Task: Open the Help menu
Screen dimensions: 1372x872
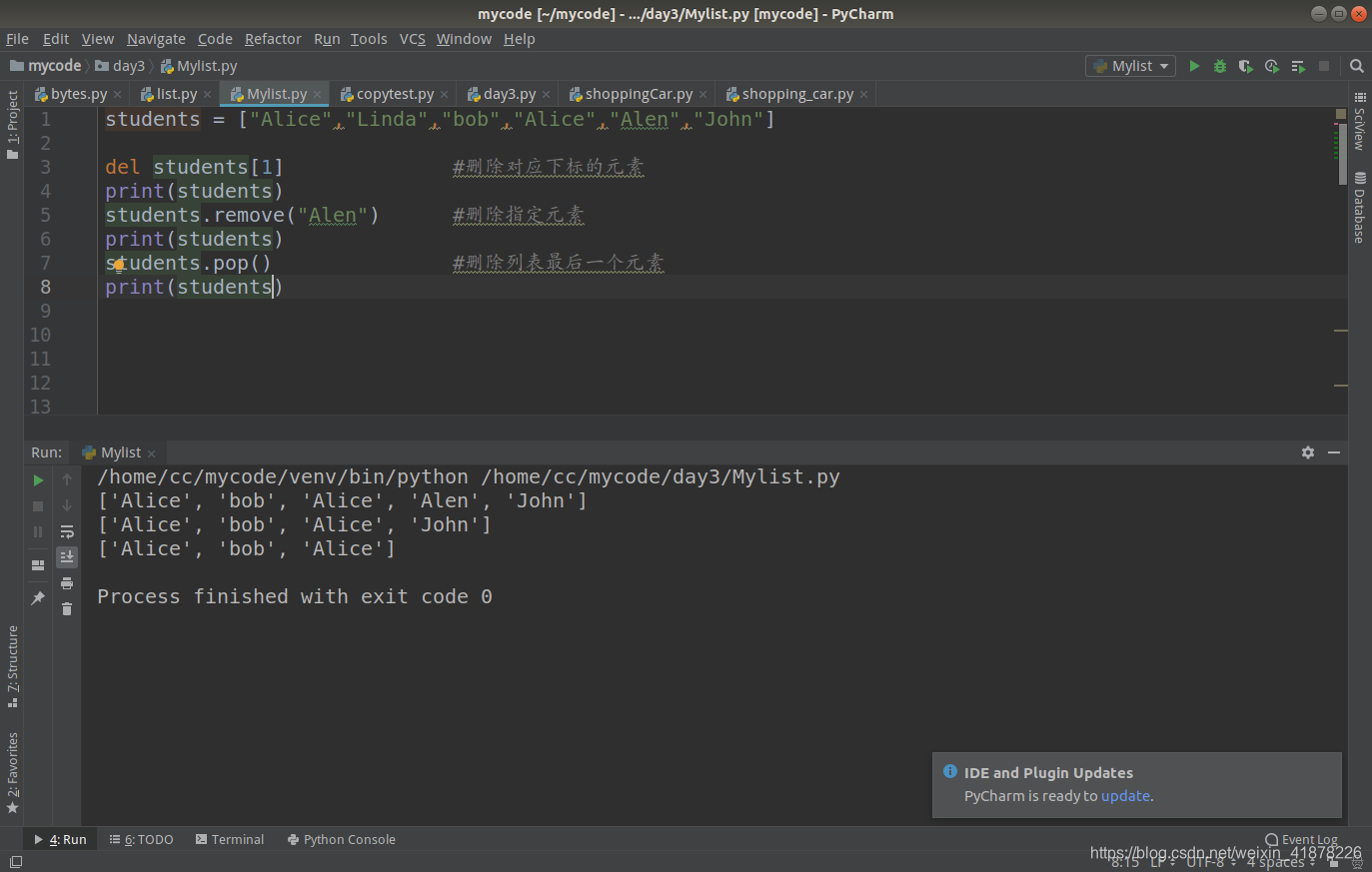Action: [x=520, y=39]
